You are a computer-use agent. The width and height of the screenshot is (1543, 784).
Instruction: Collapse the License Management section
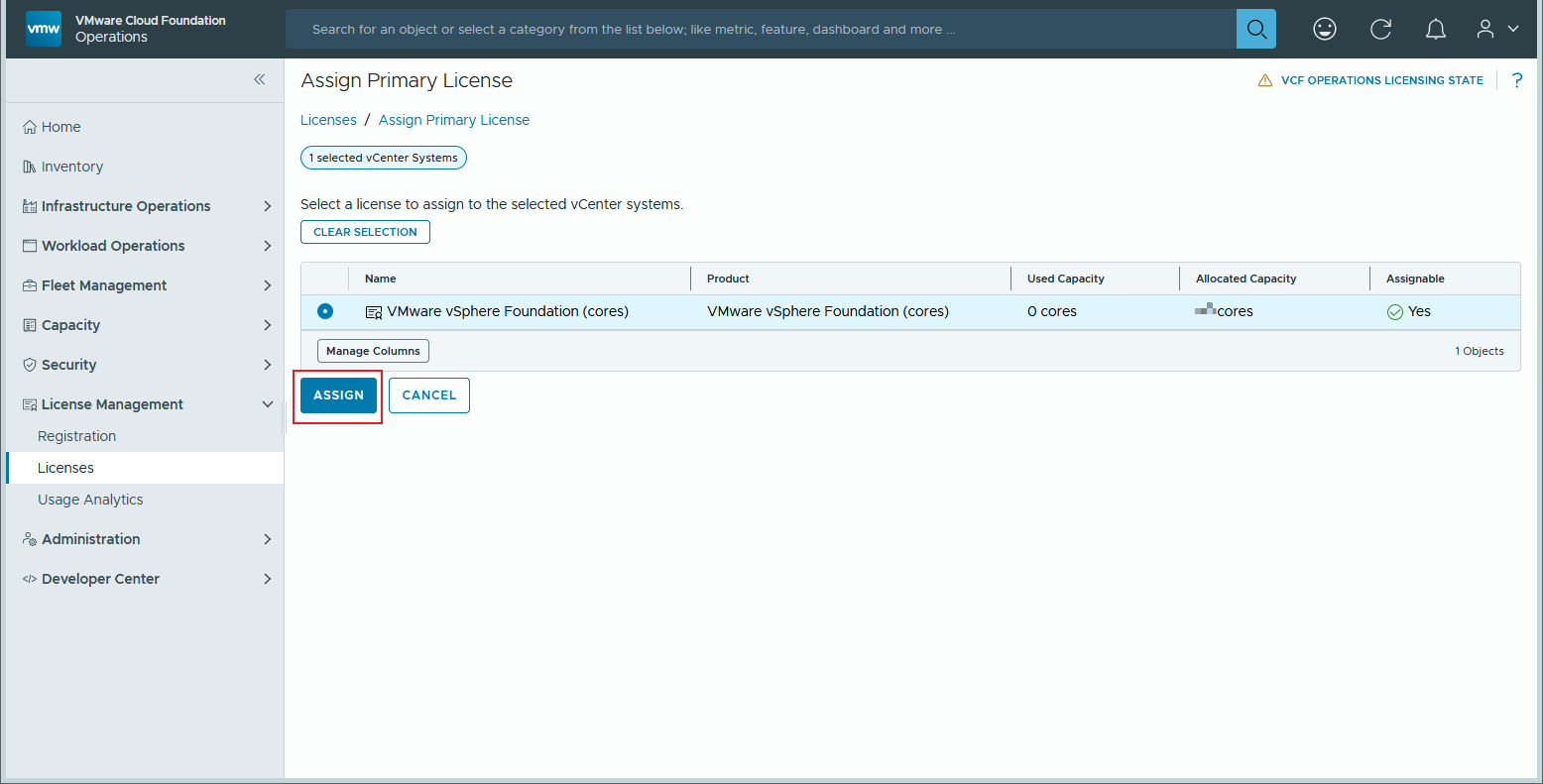coord(267,404)
